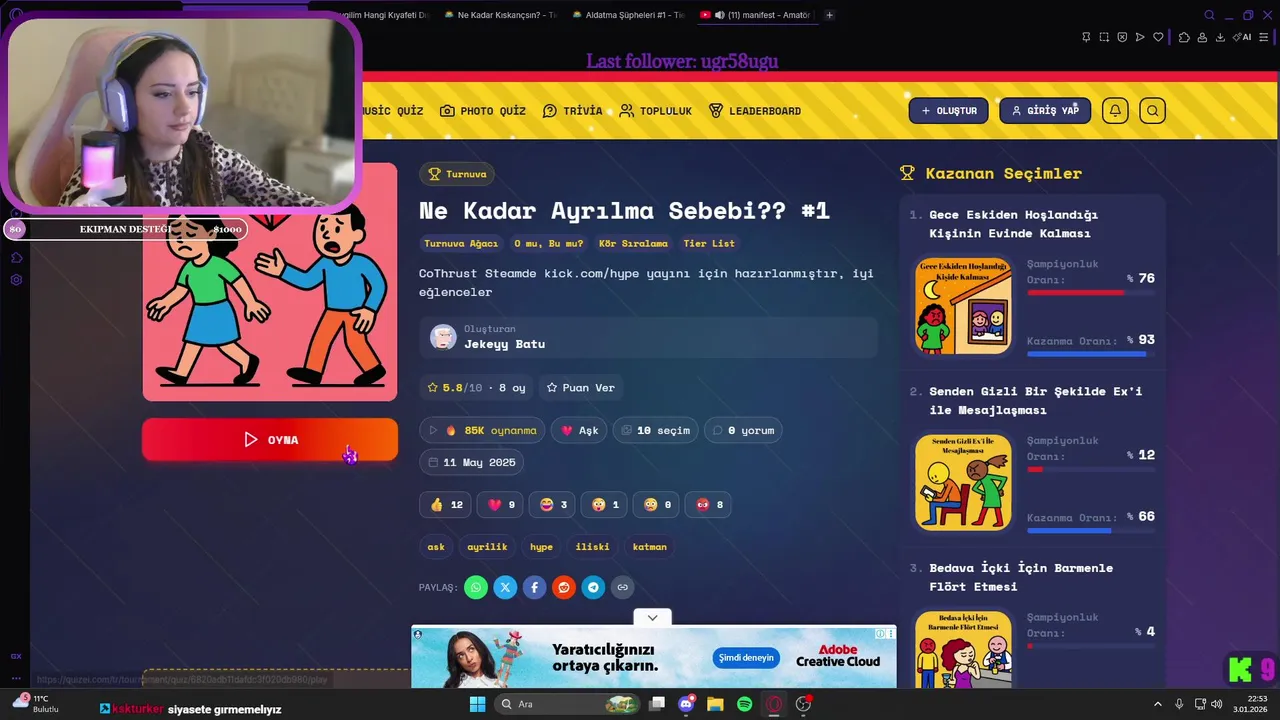Open the Topluluk menu item

tap(655, 111)
